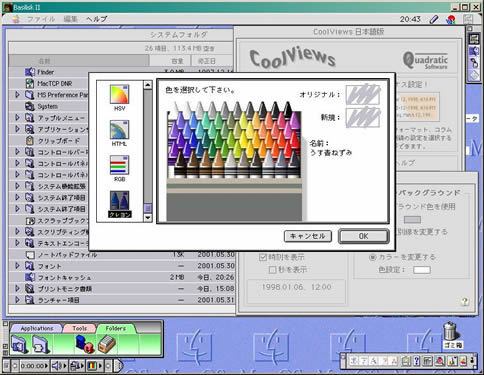Click the クリップボード clipboard file icon
The image size is (484, 375).
pyautogui.click(x=30, y=141)
